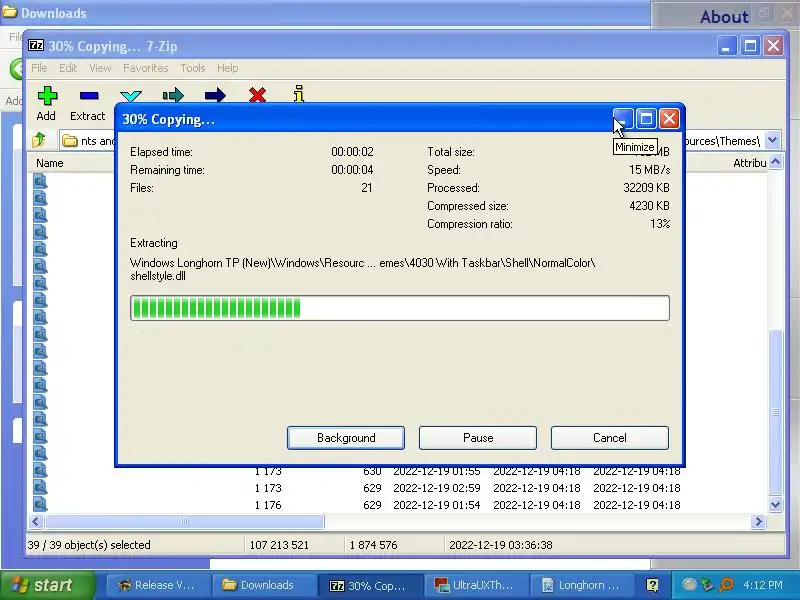800x600 pixels.
Task: Click the vertical scrollbar down arrow
Action: tap(775, 505)
